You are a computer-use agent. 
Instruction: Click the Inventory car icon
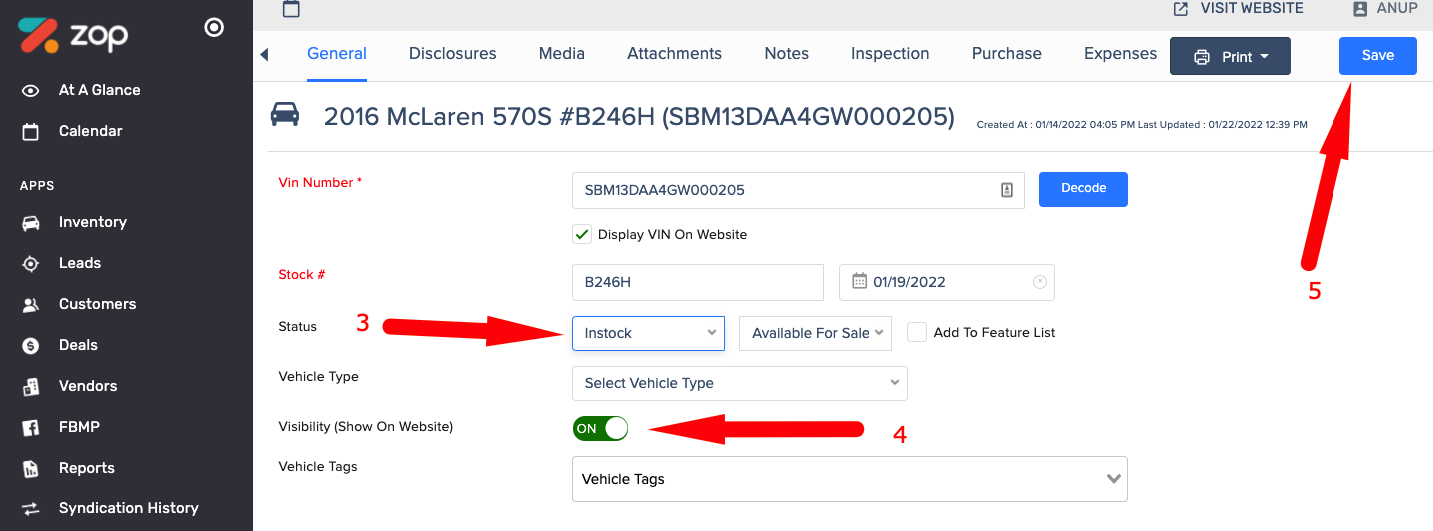(x=31, y=222)
